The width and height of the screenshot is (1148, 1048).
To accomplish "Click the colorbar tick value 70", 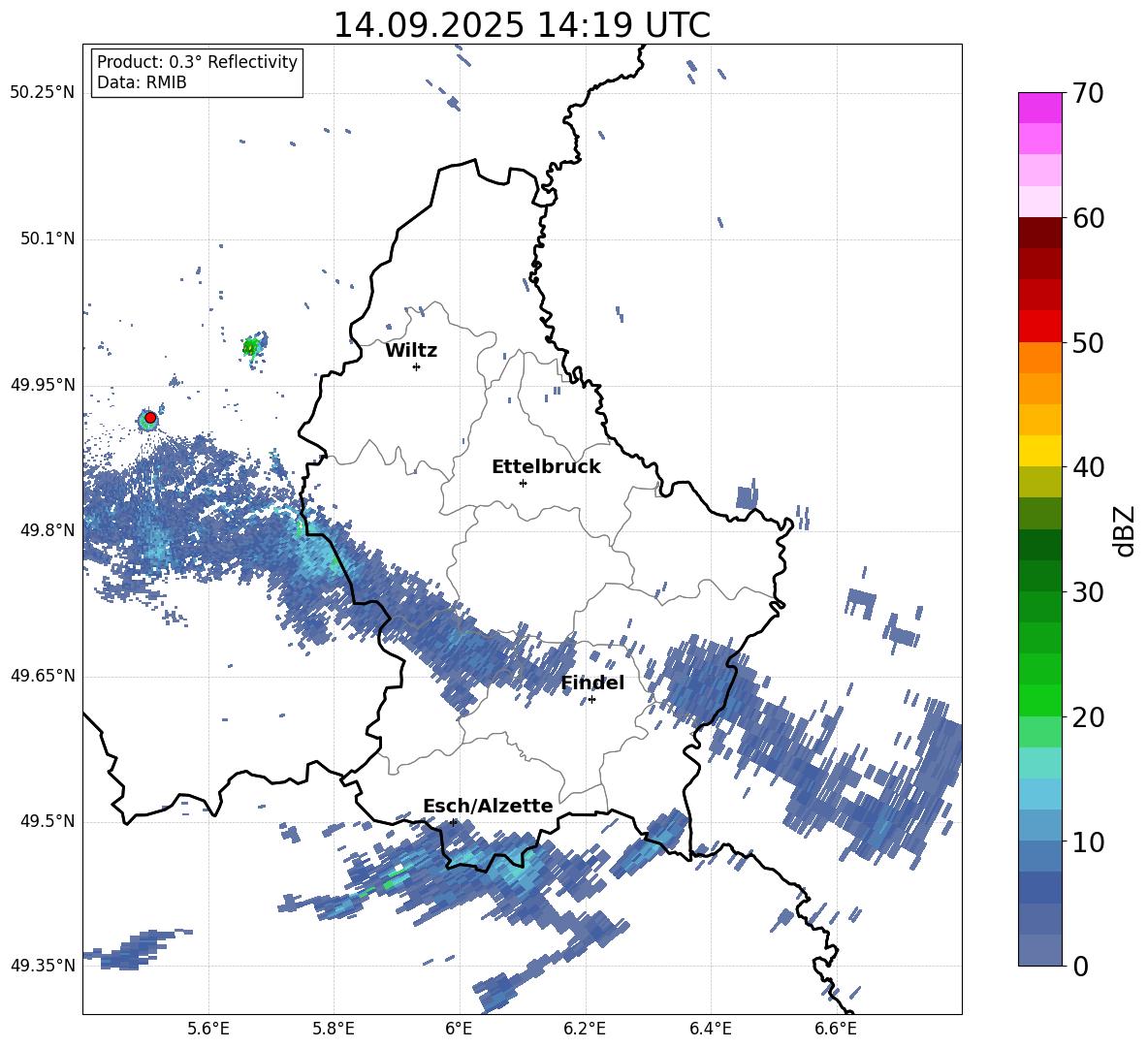I will (1089, 94).
